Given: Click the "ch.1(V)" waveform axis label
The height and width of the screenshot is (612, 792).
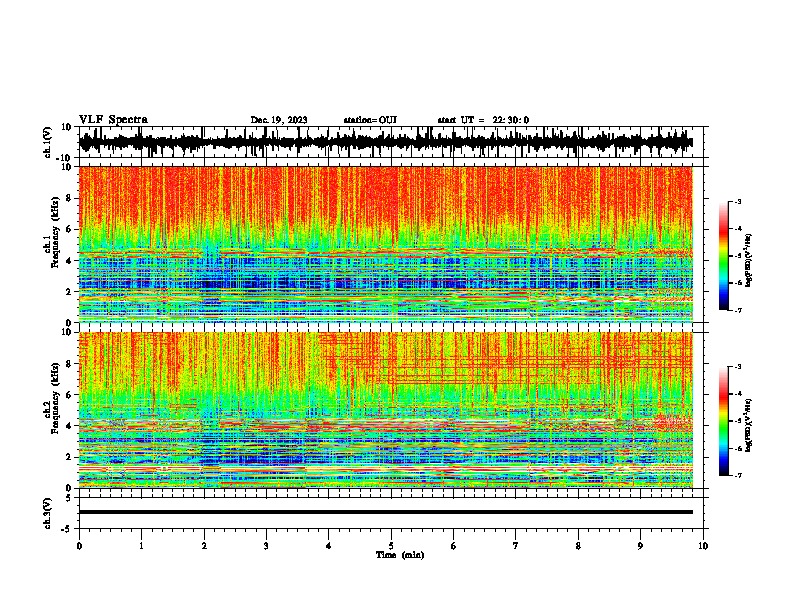Looking at the screenshot, I should 47,142.
